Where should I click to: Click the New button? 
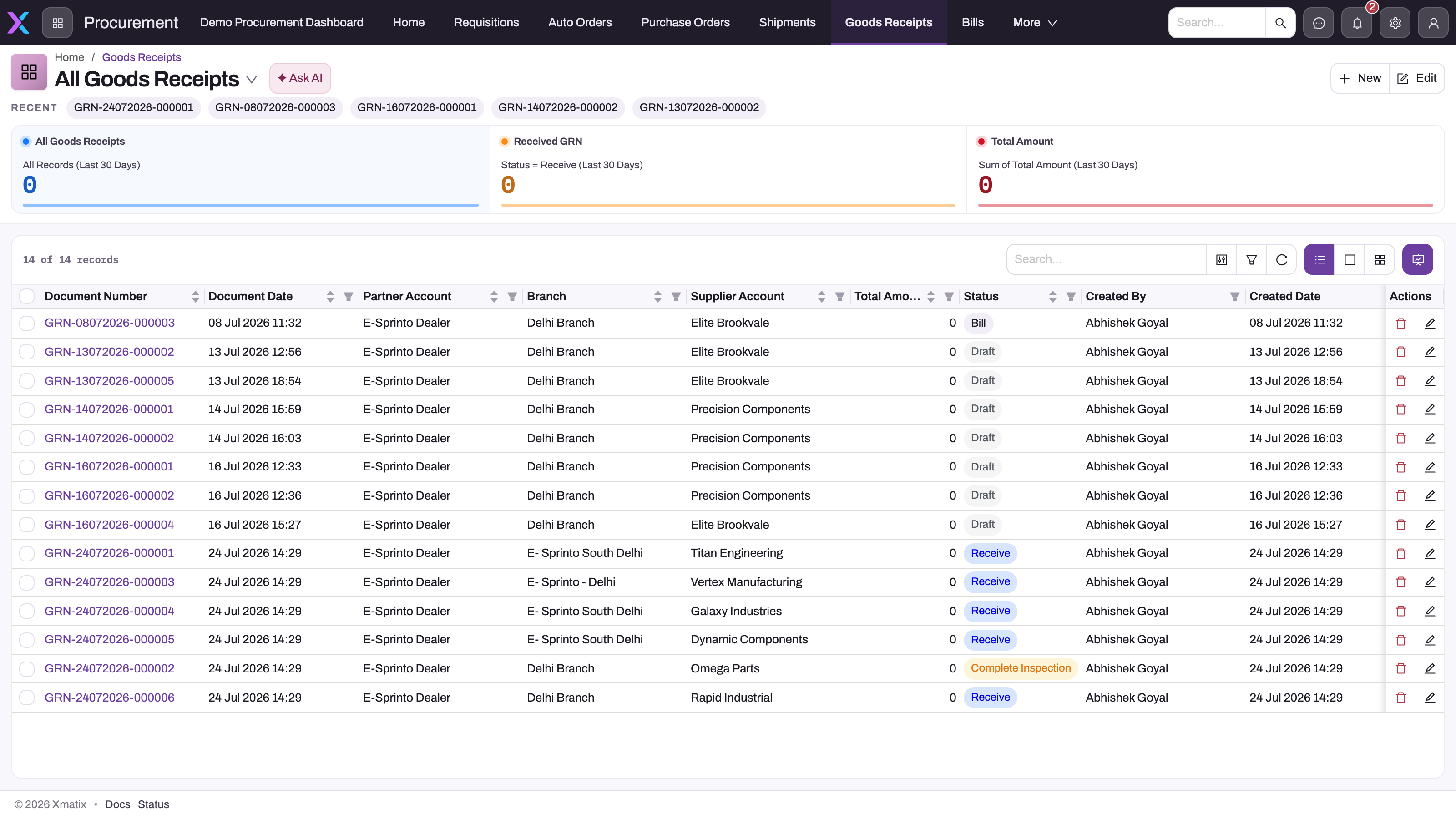(x=1360, y=78)
